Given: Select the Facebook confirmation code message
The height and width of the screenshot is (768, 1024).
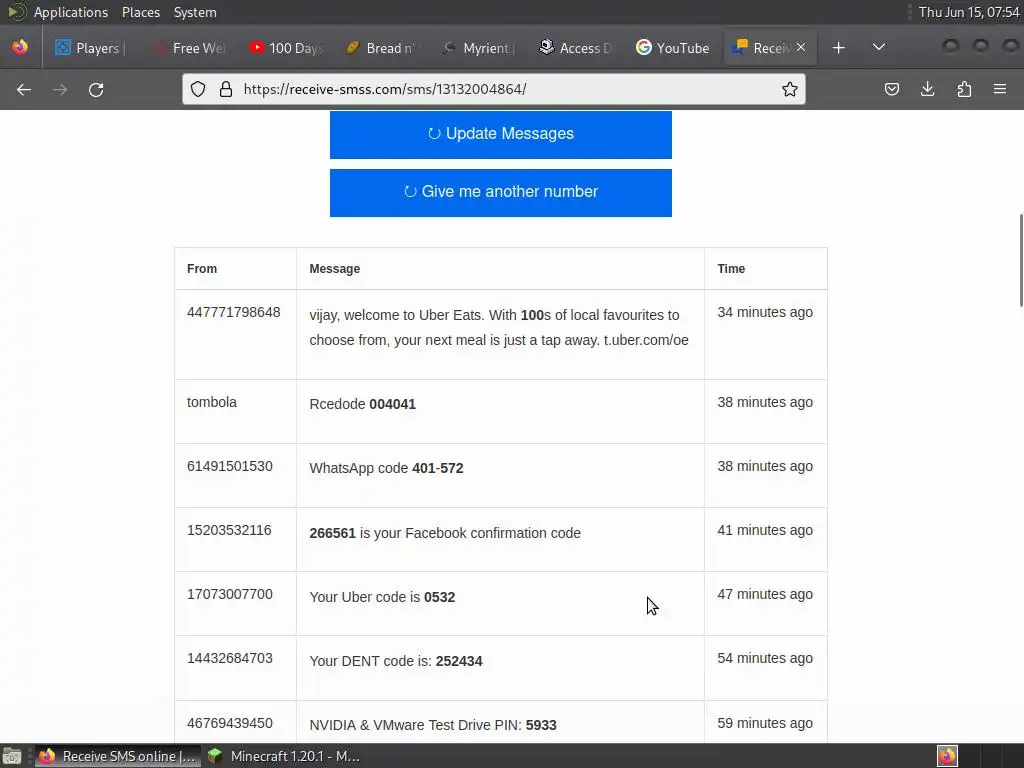Looking at the screenshot, I should click(x=445, y=533).
